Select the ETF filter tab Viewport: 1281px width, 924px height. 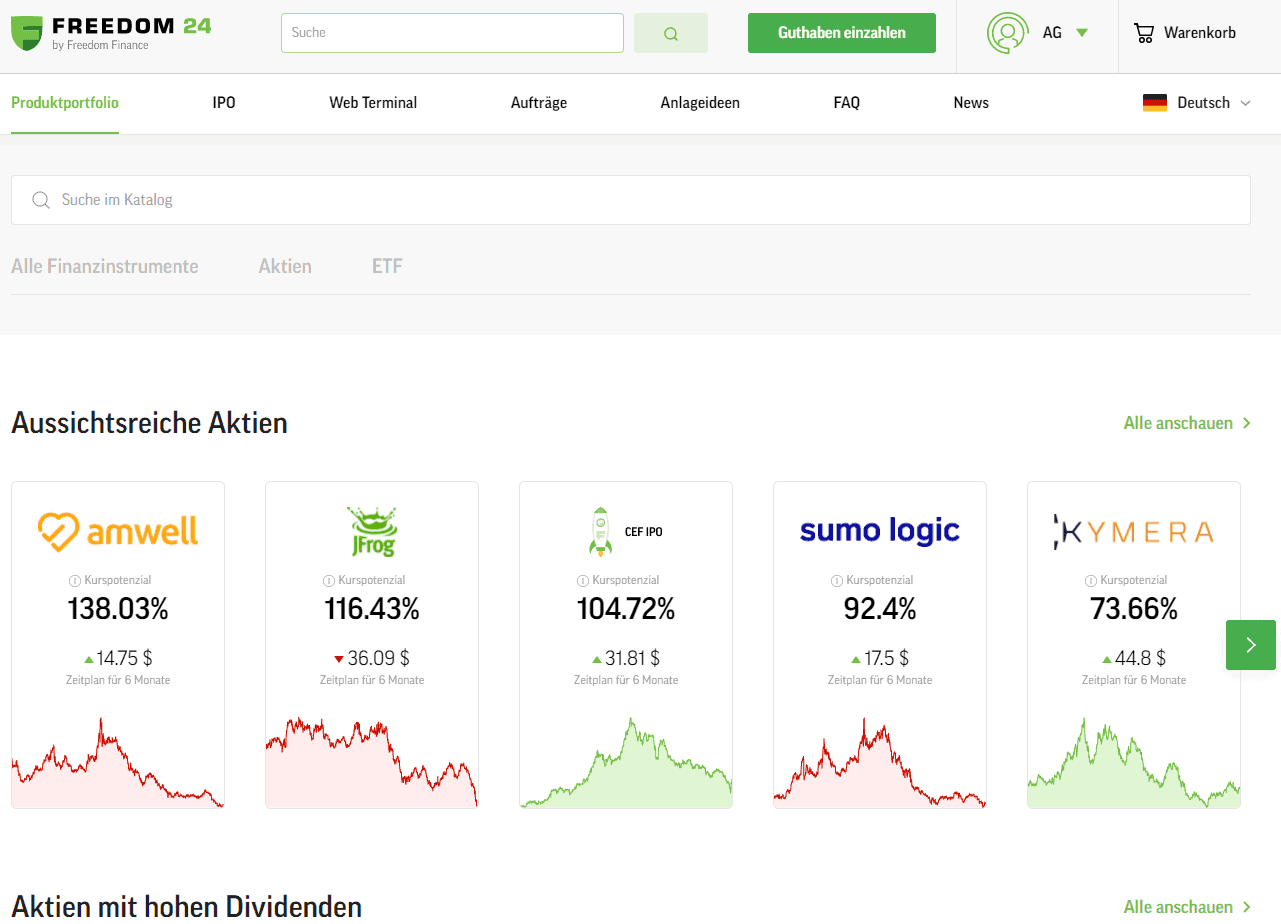(x=387, y=266)
